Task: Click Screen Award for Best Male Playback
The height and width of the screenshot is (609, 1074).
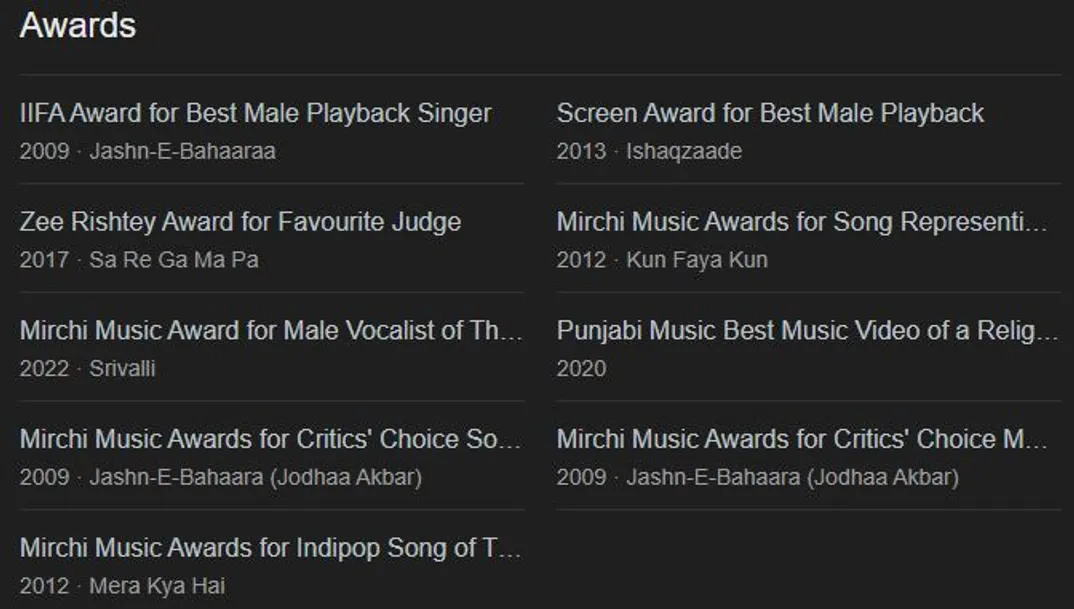Action: 770,113
